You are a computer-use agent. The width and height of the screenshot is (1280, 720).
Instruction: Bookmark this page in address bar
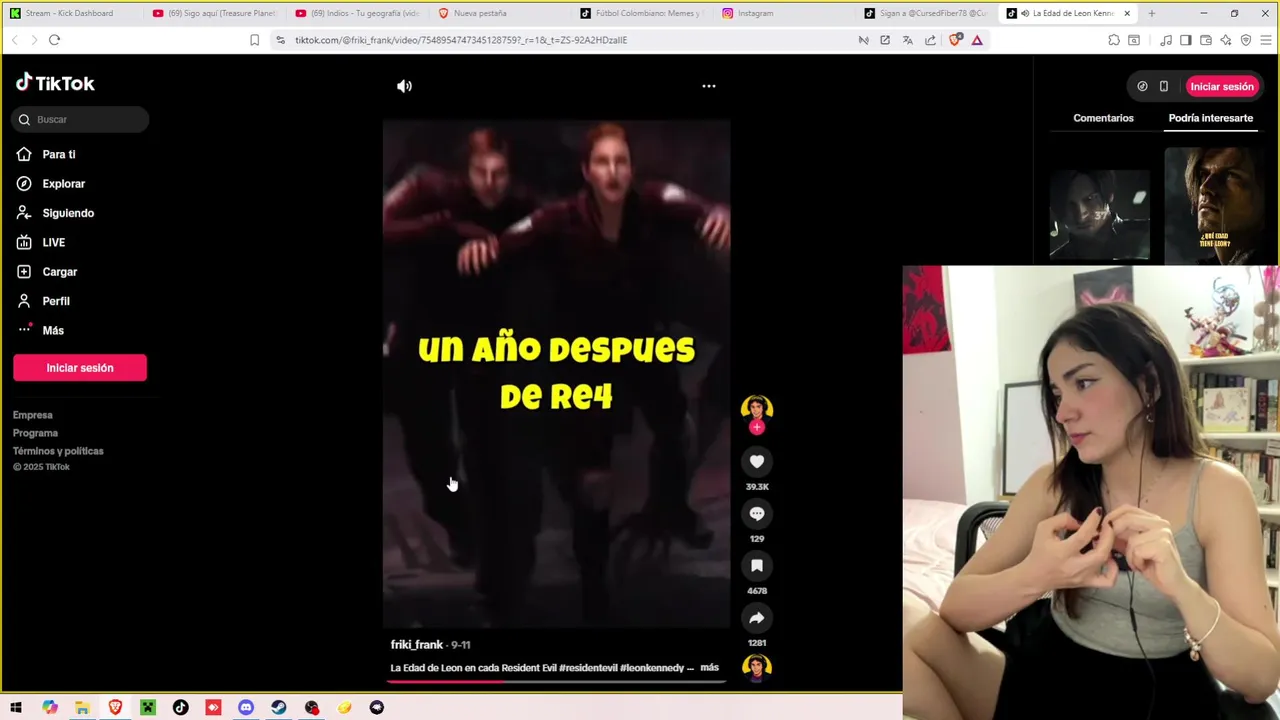pos(254,40)
